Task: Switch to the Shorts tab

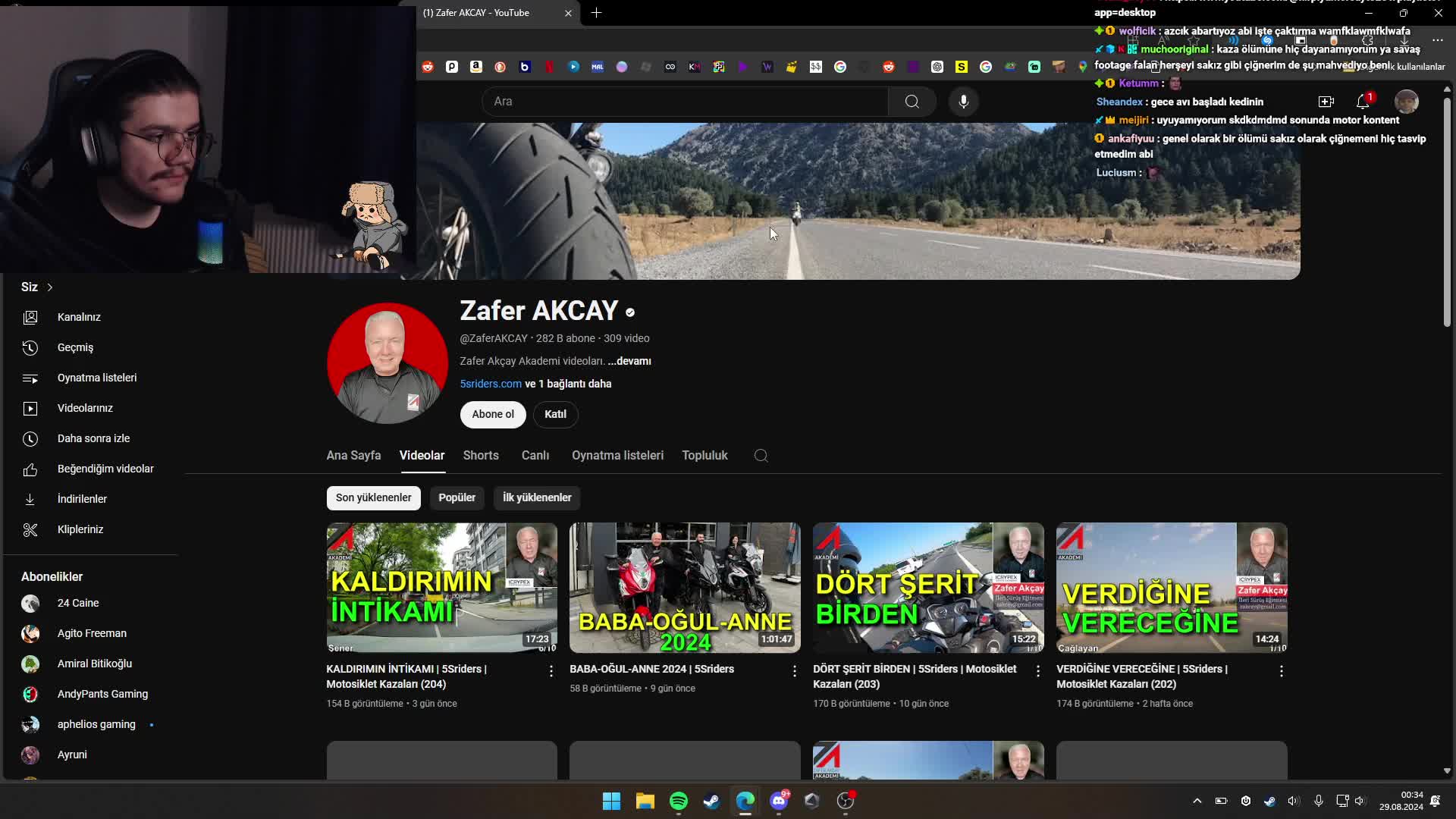Action: (481, 456)
